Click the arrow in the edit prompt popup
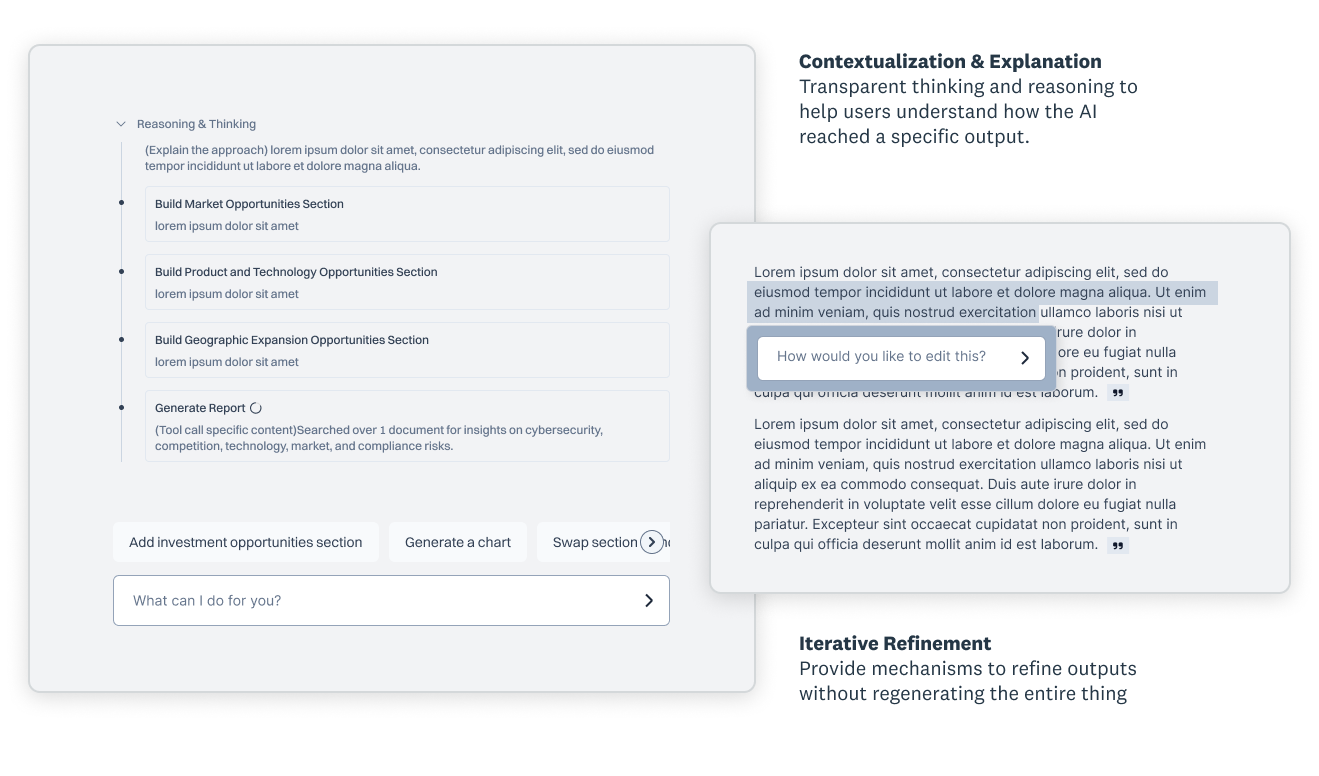This screenshot has width=1319, height=776. point(1025,357)
